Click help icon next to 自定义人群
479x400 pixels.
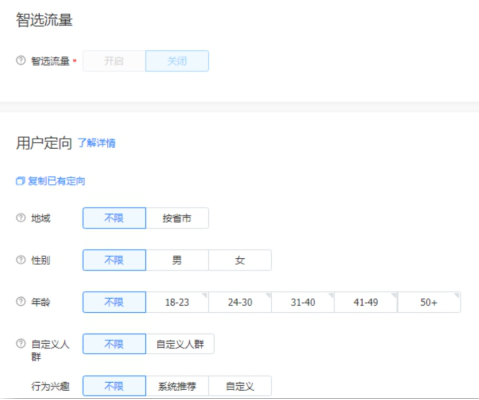click(21, 344)
